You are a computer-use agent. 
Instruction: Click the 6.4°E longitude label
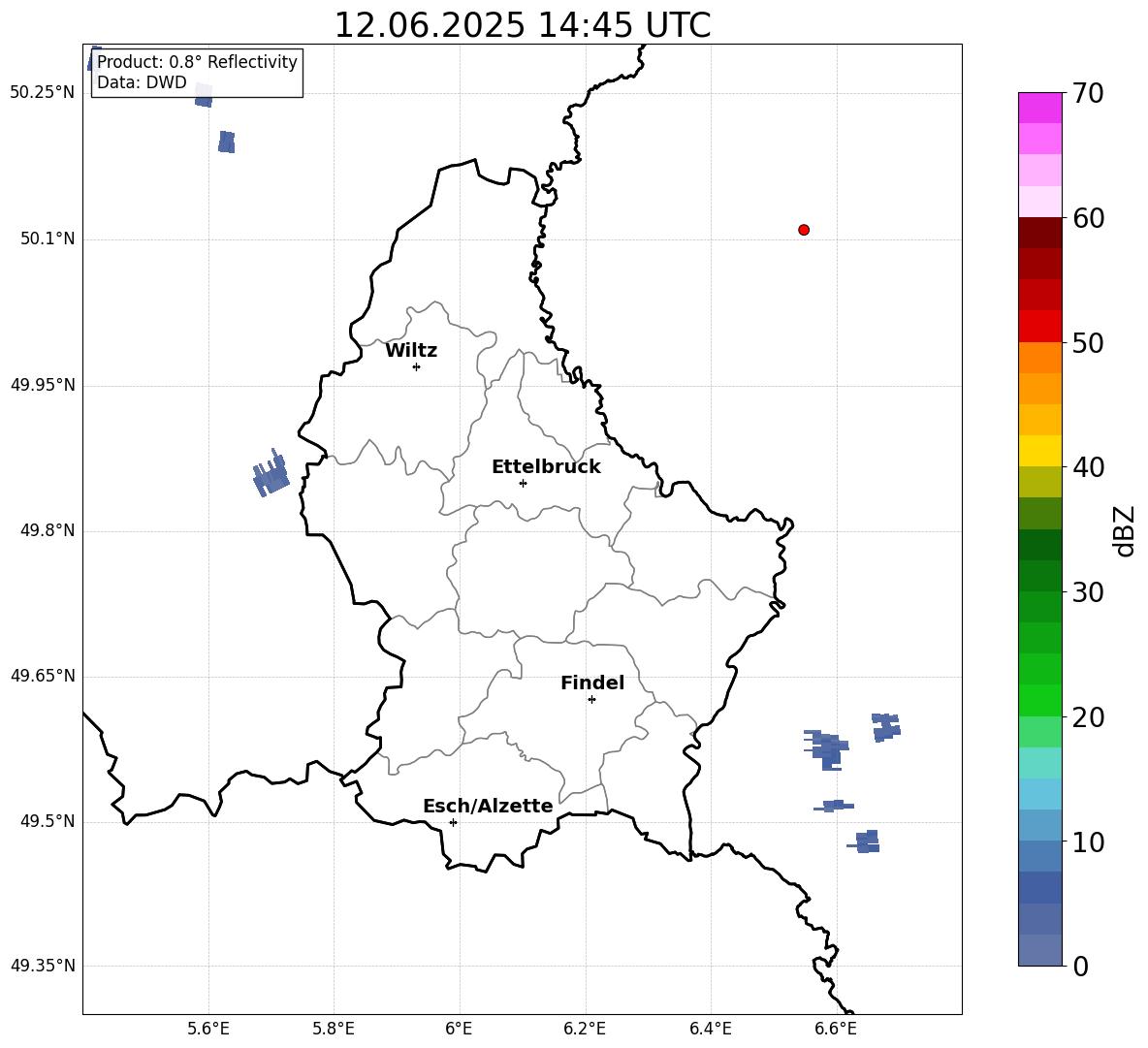[710, 1029]
